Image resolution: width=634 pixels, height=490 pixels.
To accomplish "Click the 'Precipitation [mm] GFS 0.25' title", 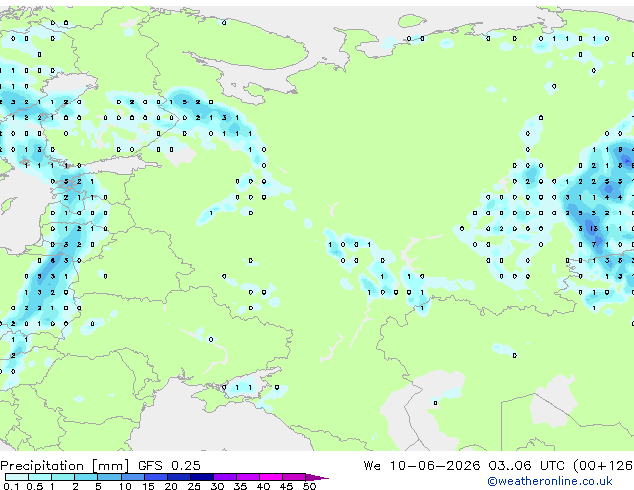I will tap(100, 466).
